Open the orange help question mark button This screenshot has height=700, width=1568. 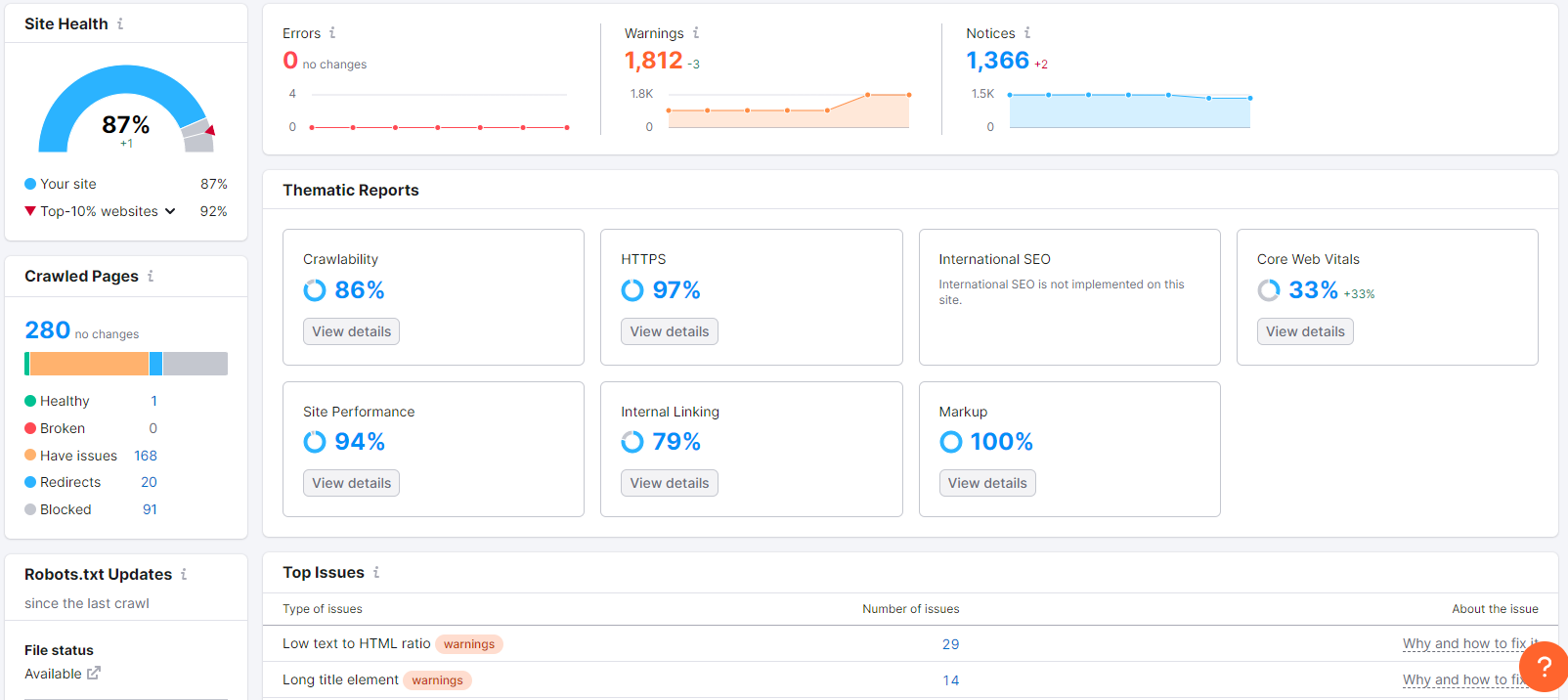tap(1544, 667)
